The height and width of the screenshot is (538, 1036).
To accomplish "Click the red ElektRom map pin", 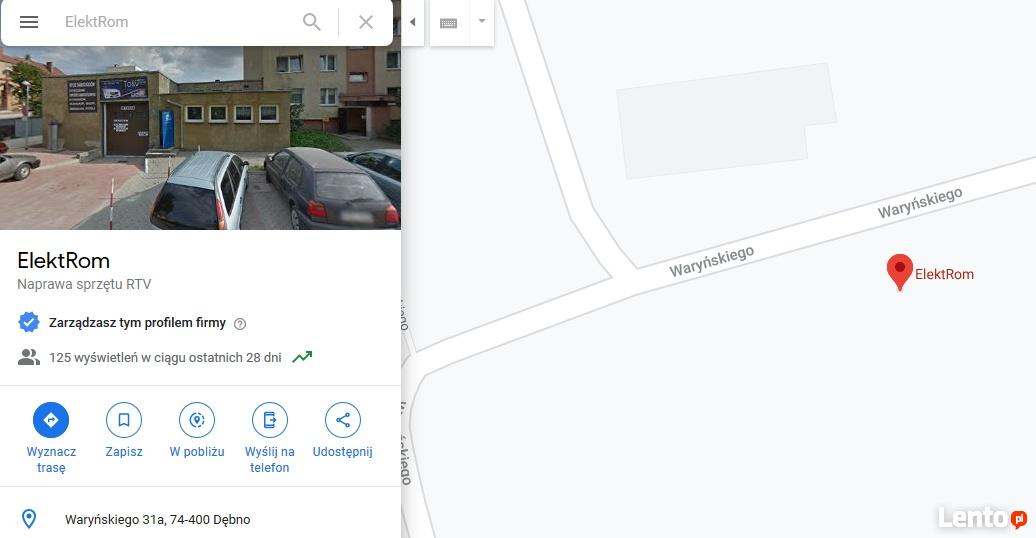I will coord(899,272).
